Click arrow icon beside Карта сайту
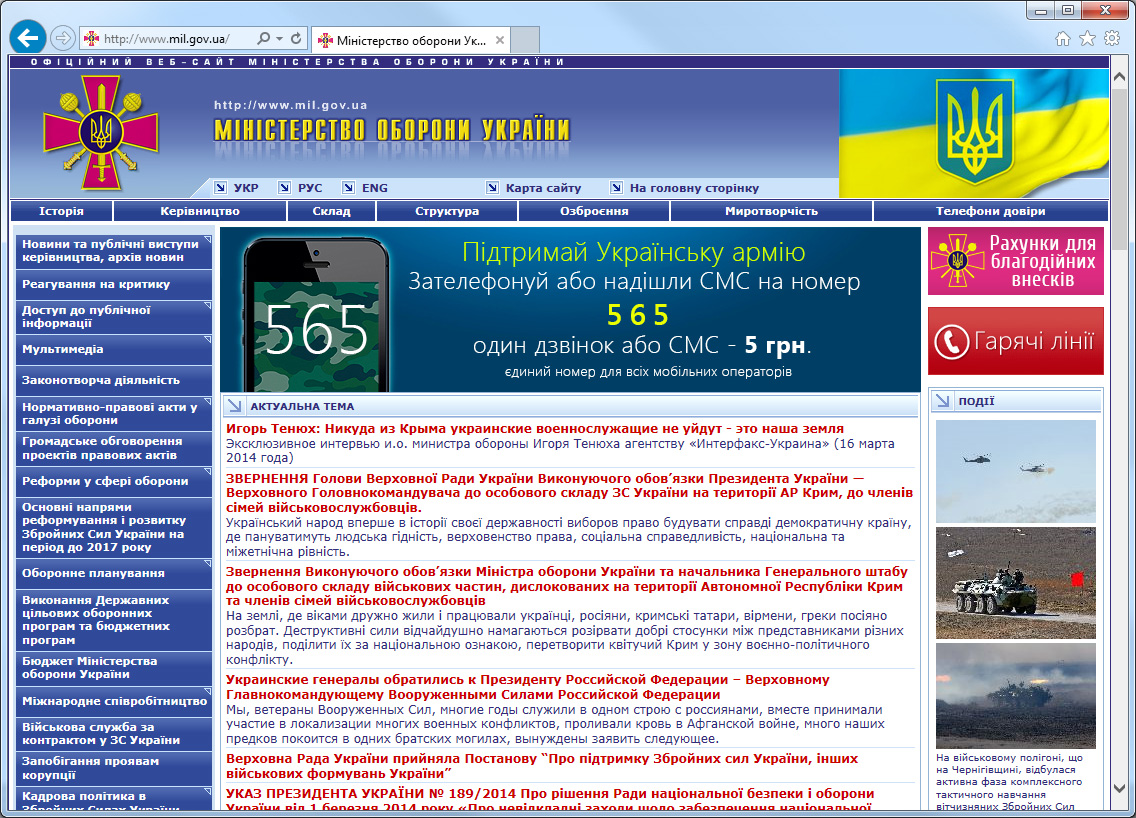 493,188
